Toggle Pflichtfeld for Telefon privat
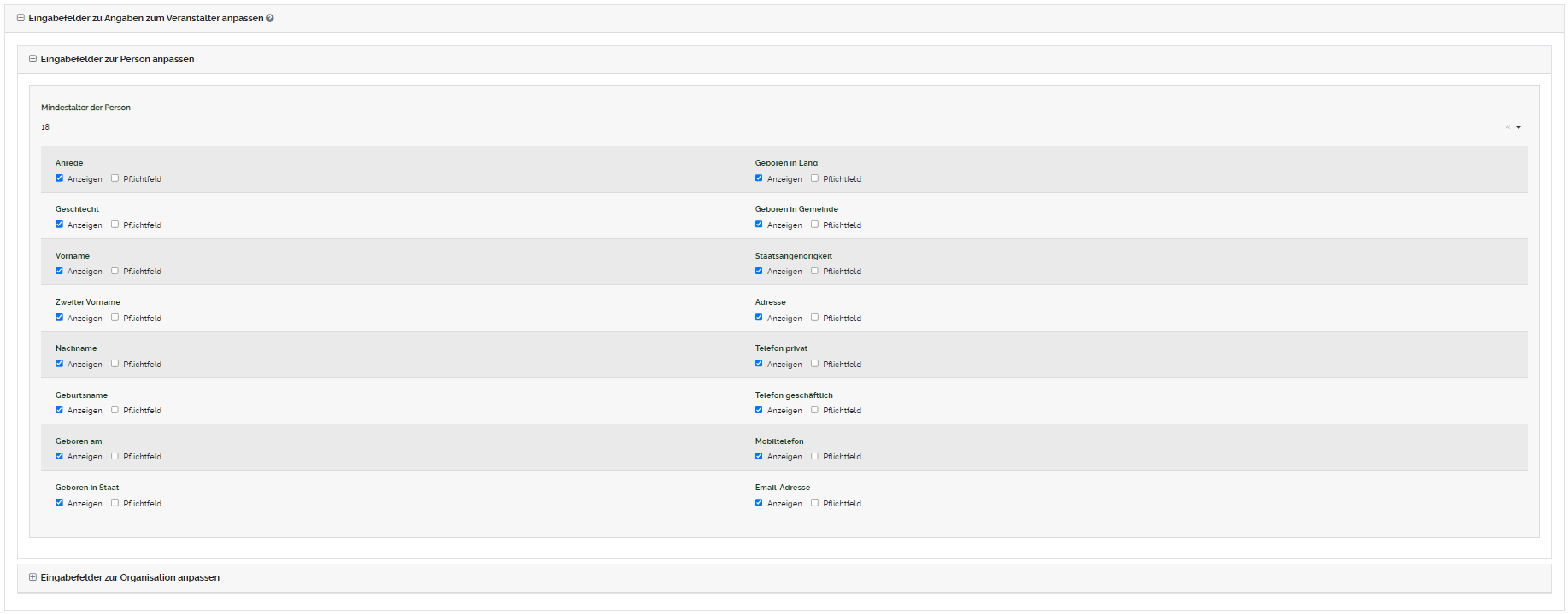Viewport: 1568px width, 614px height. [x=814, y=364]
